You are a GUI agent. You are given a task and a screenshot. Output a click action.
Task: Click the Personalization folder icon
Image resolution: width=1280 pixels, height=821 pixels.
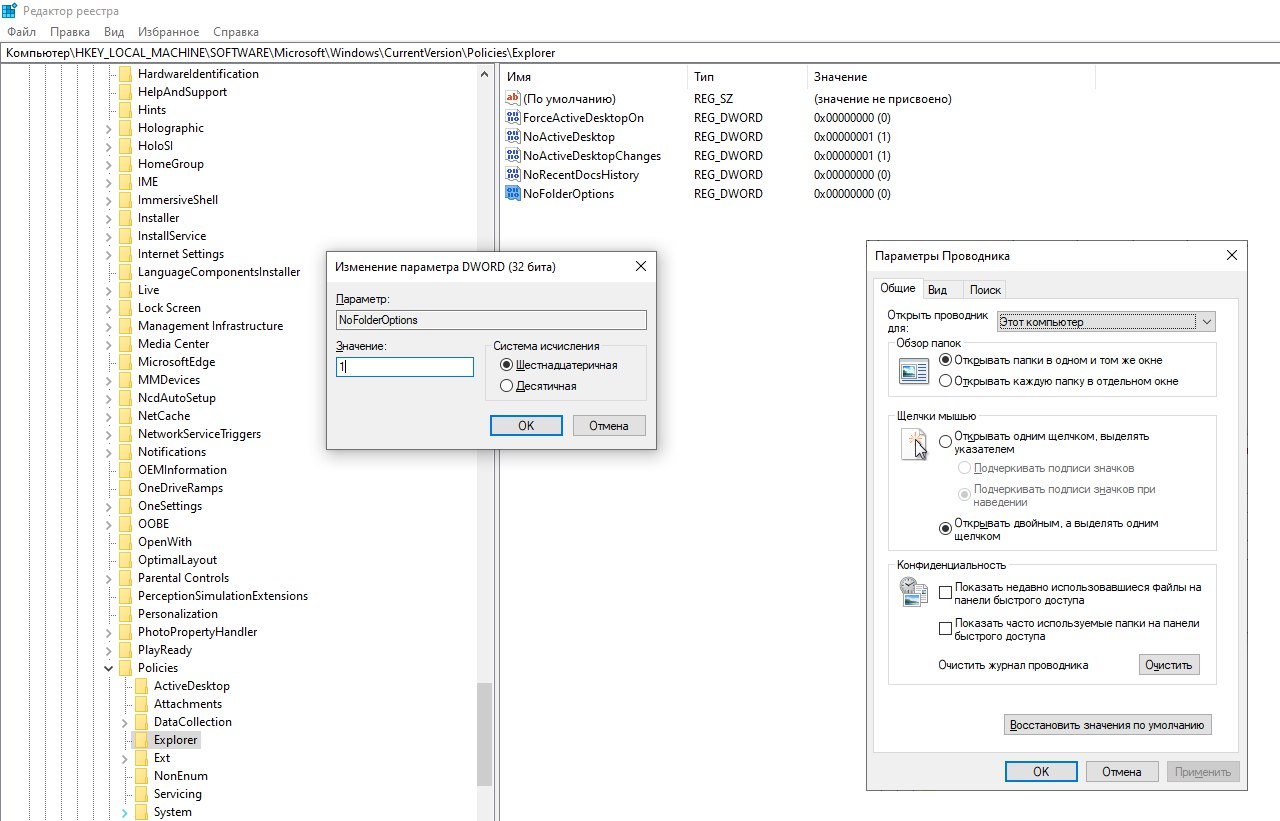click(x=125, y=614)
